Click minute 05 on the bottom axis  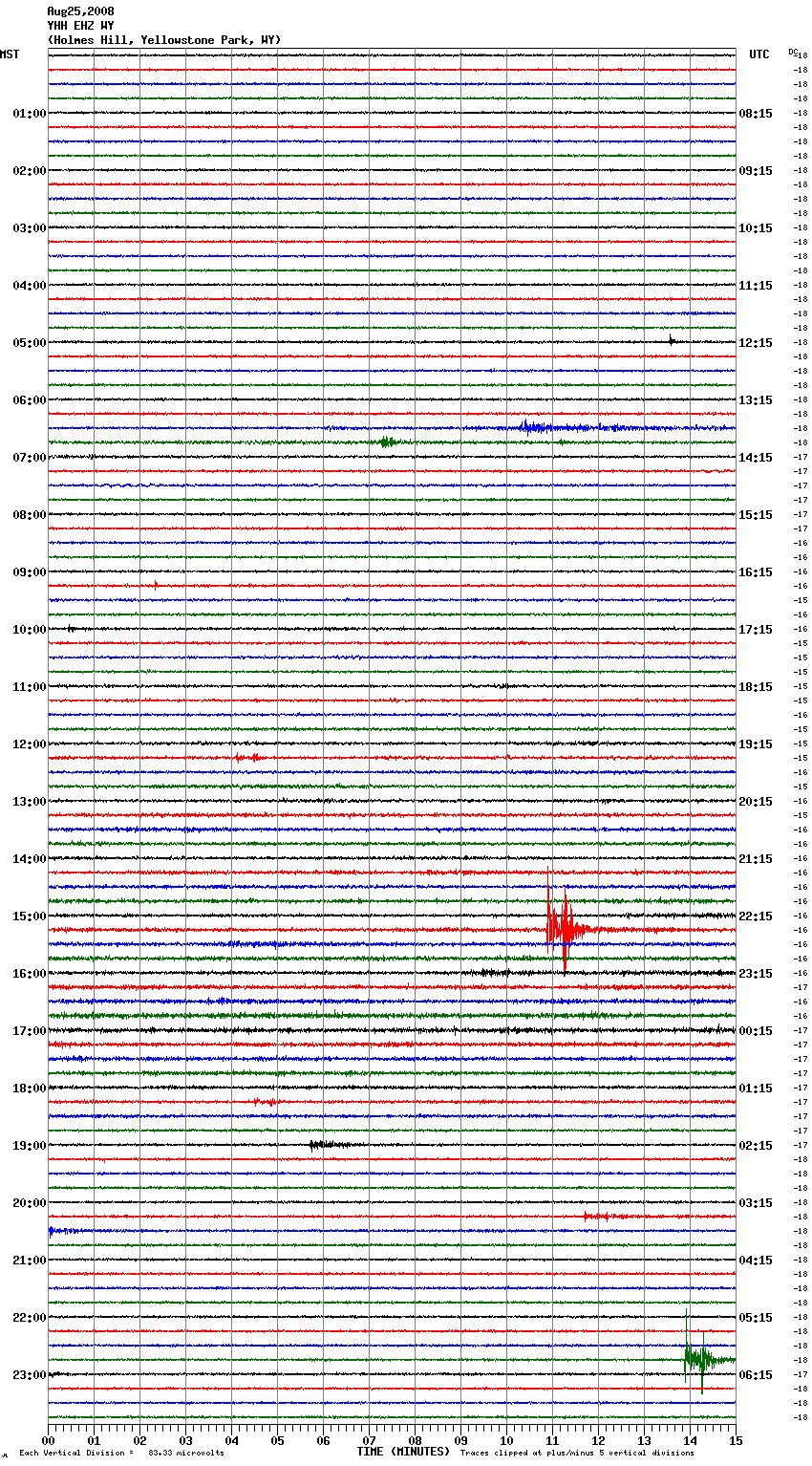pos(277,1440)
